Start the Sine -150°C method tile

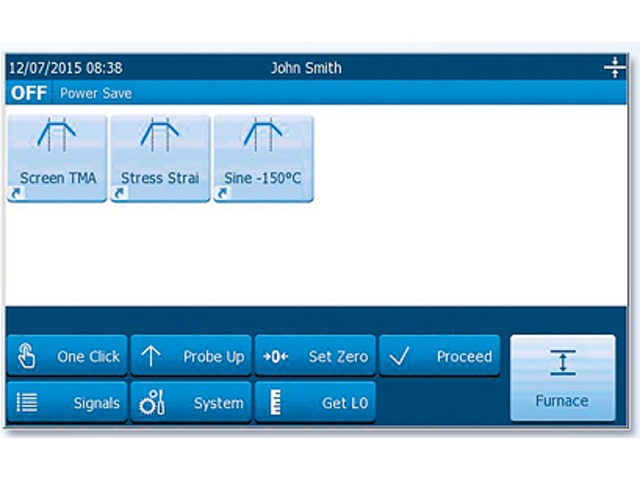263,158
